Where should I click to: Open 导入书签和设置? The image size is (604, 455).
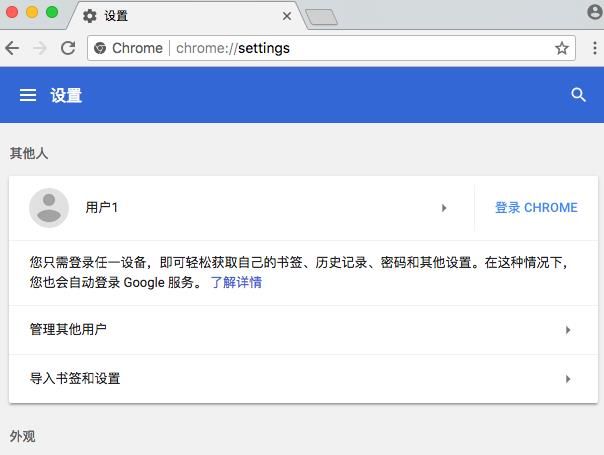[x=304, y=379]
